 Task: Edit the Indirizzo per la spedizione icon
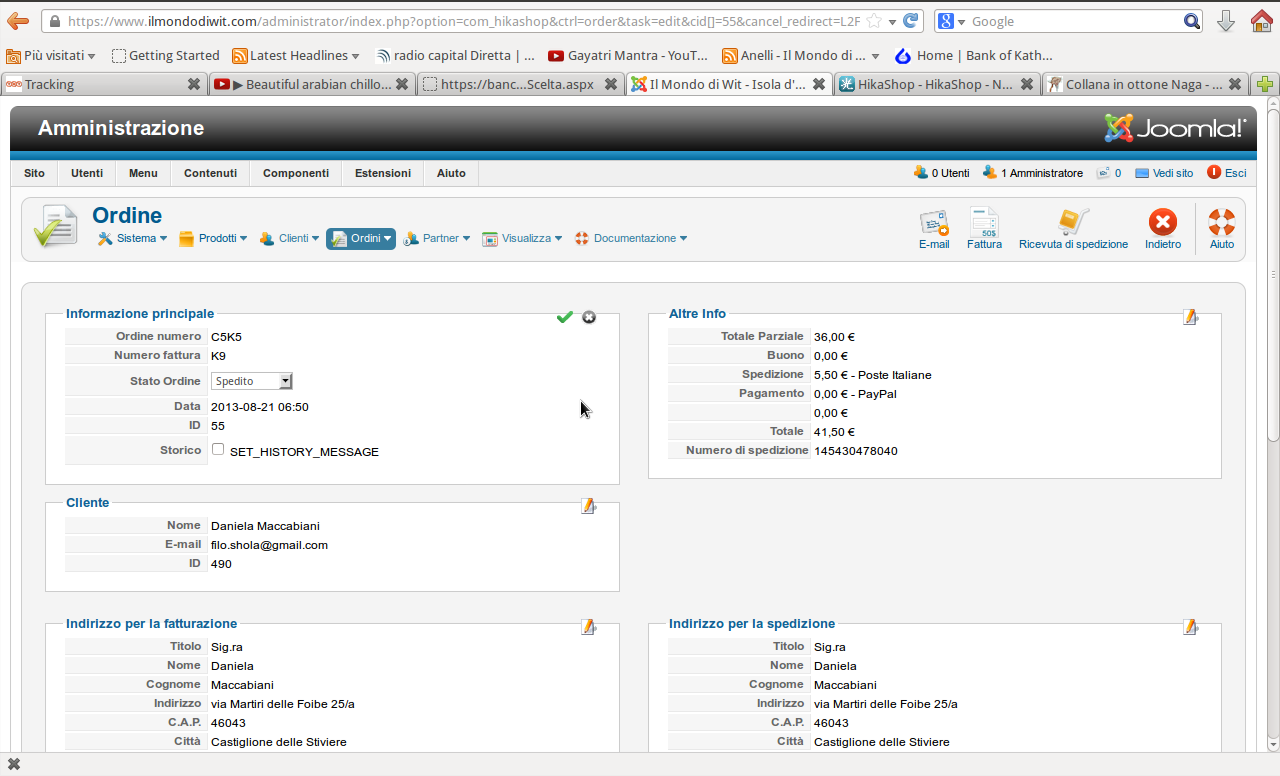[1190, 627]
